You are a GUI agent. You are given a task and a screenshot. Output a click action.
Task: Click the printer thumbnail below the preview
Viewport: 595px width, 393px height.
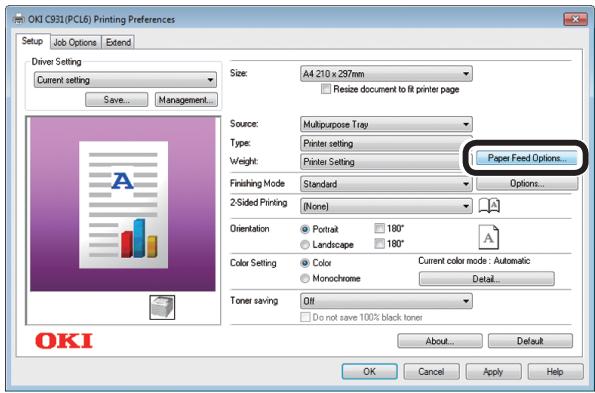click(162, 307)
